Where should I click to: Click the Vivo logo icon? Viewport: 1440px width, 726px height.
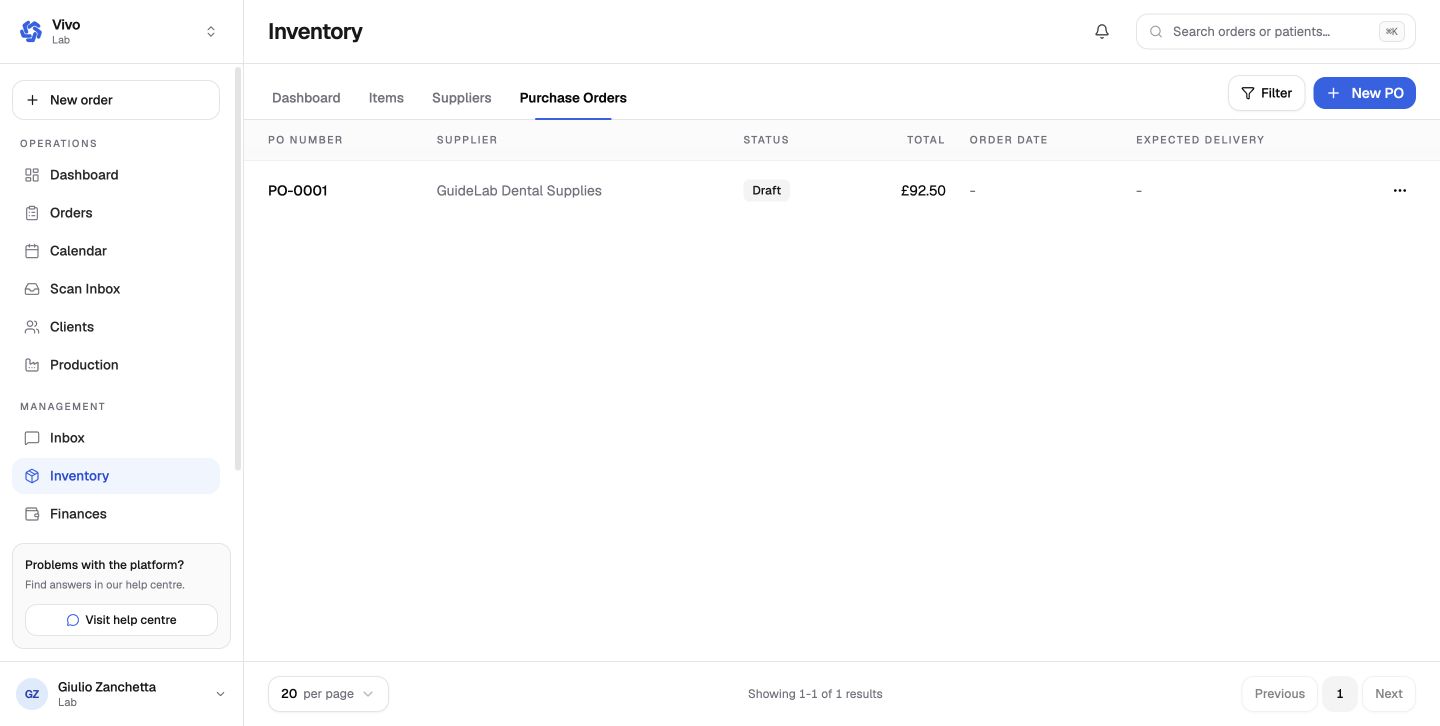[x=31, y=32]
